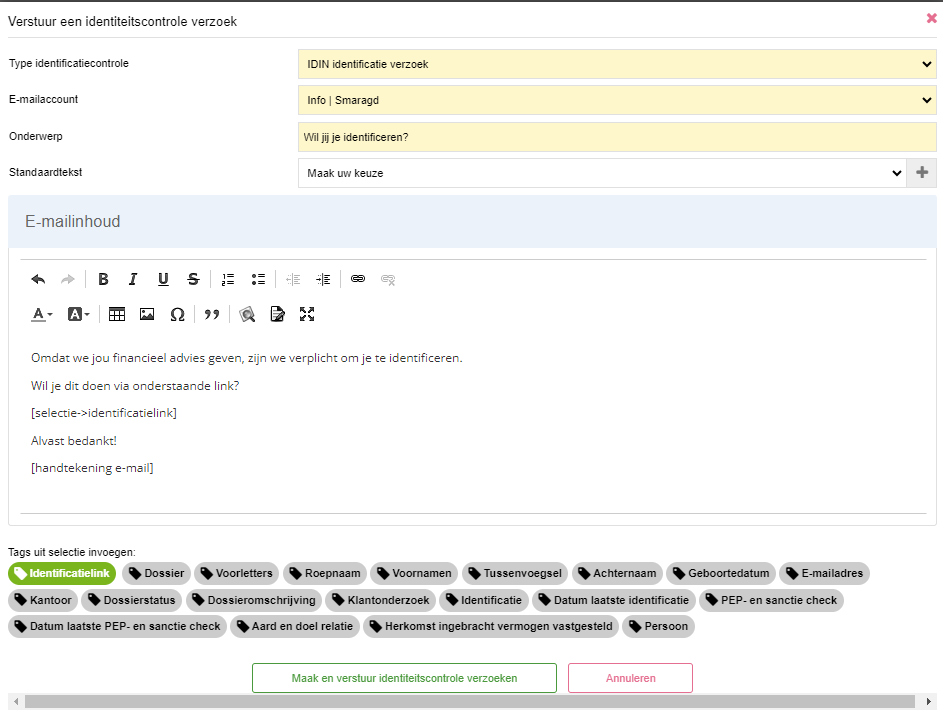Insert the Identificatielink tag
This screenshot has width=943, height=718.
62,574
